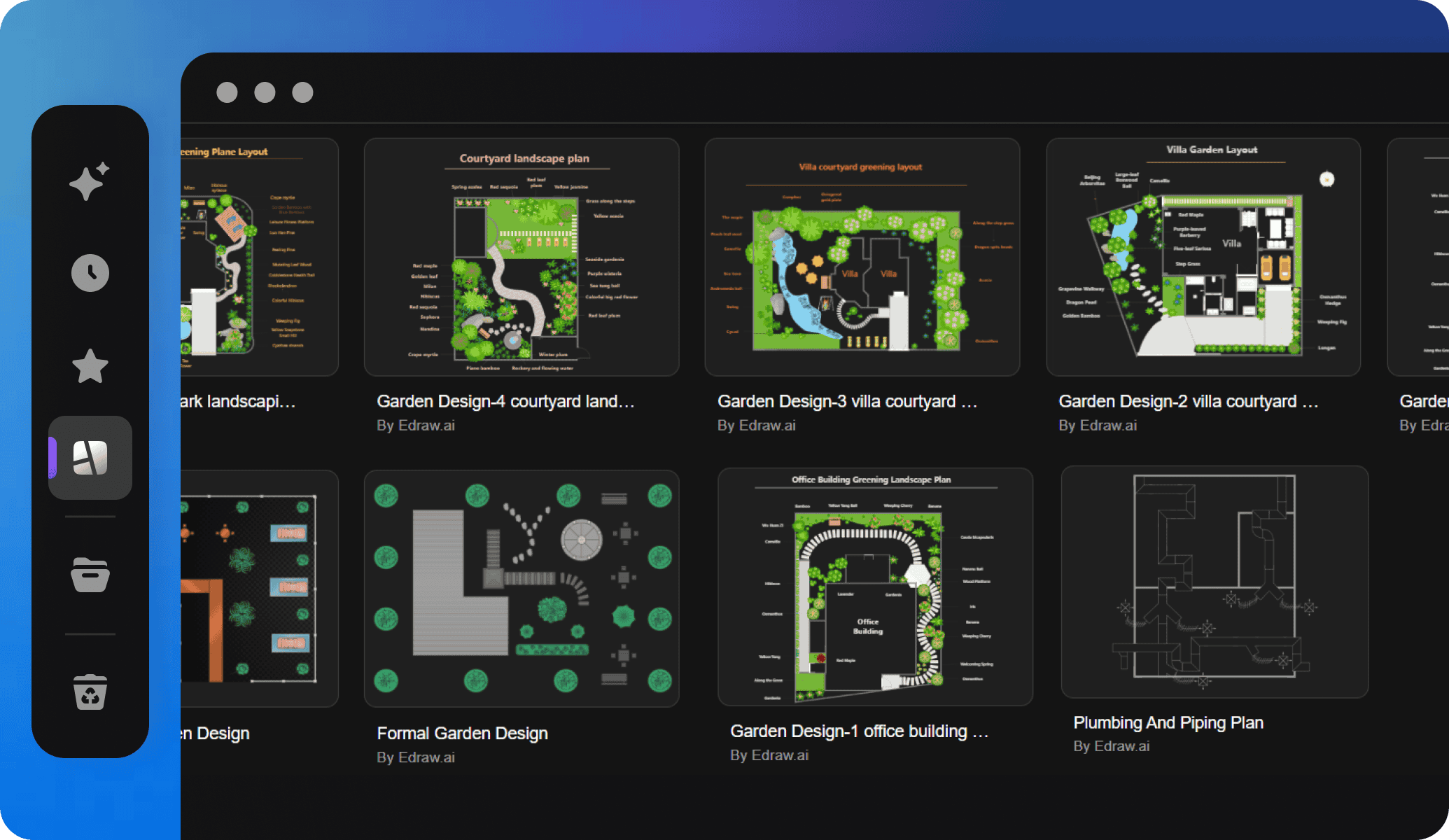
Task: Open the Plumbing And Piping Plan thumbnail
Action: [1214, 582]
